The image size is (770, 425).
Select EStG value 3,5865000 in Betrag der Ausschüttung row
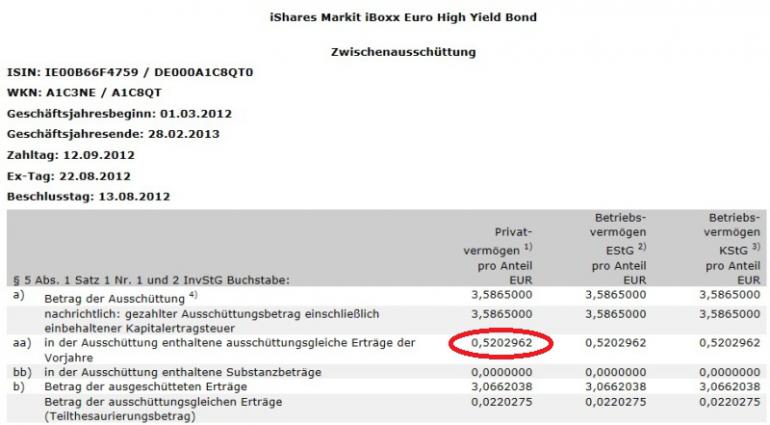click(x=616, y=295)
